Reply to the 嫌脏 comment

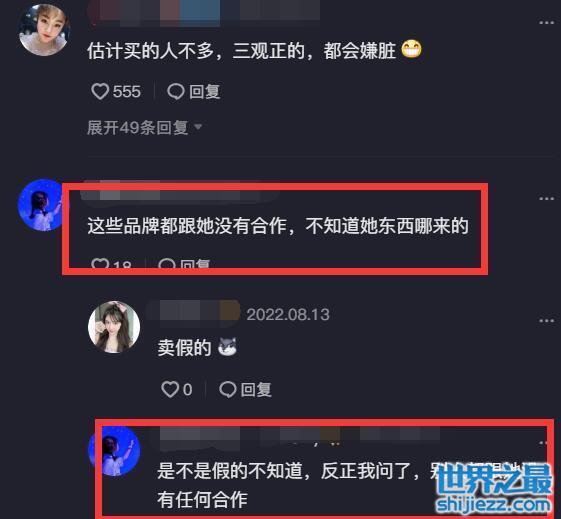[194, 92]
